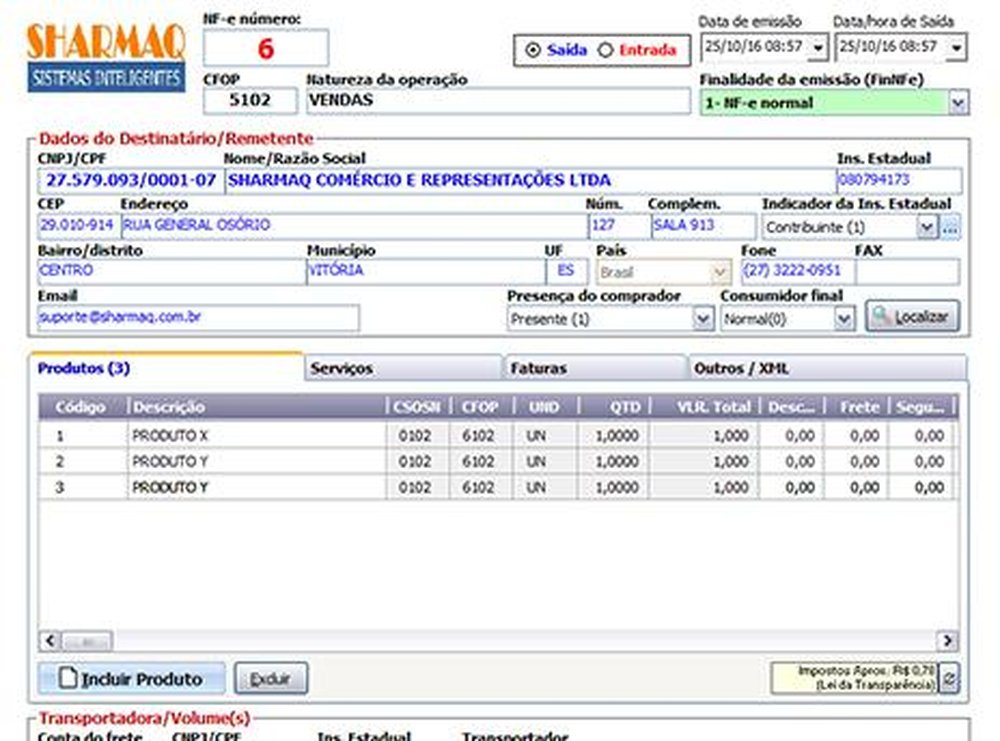Click Município field VITÓRIA
This screenshot has height=741, width=1000.
425,272
